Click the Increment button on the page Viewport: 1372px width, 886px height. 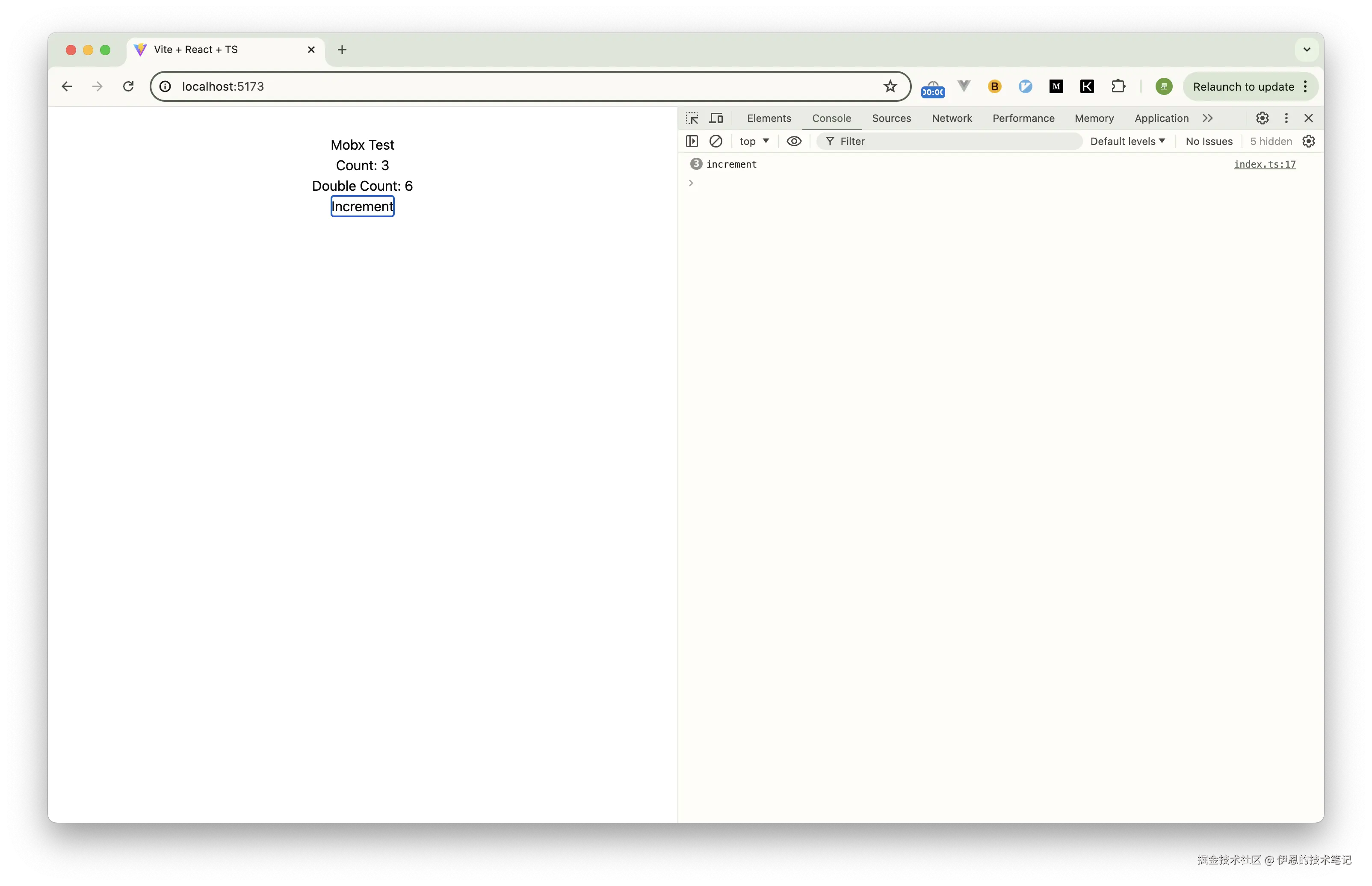362,206
